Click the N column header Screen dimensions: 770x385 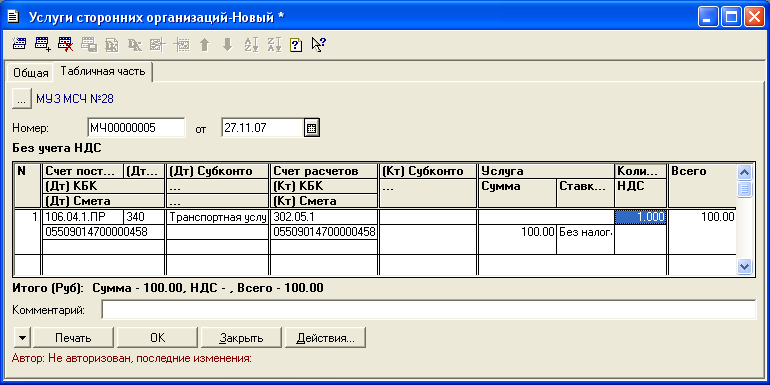click(28, 186)
